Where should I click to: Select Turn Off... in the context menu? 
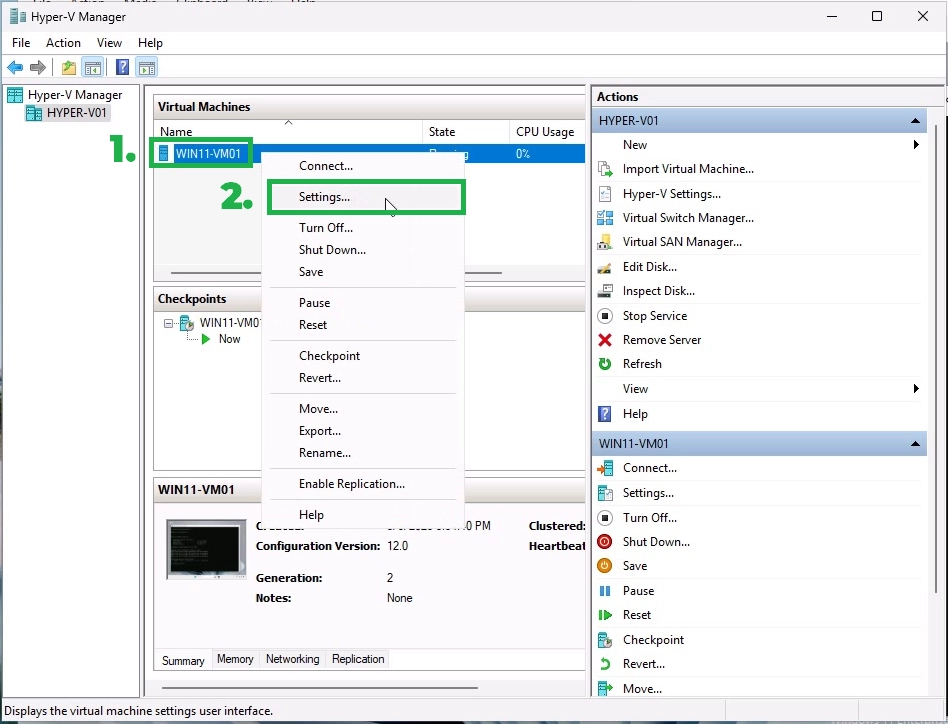(x=363, y=228)
